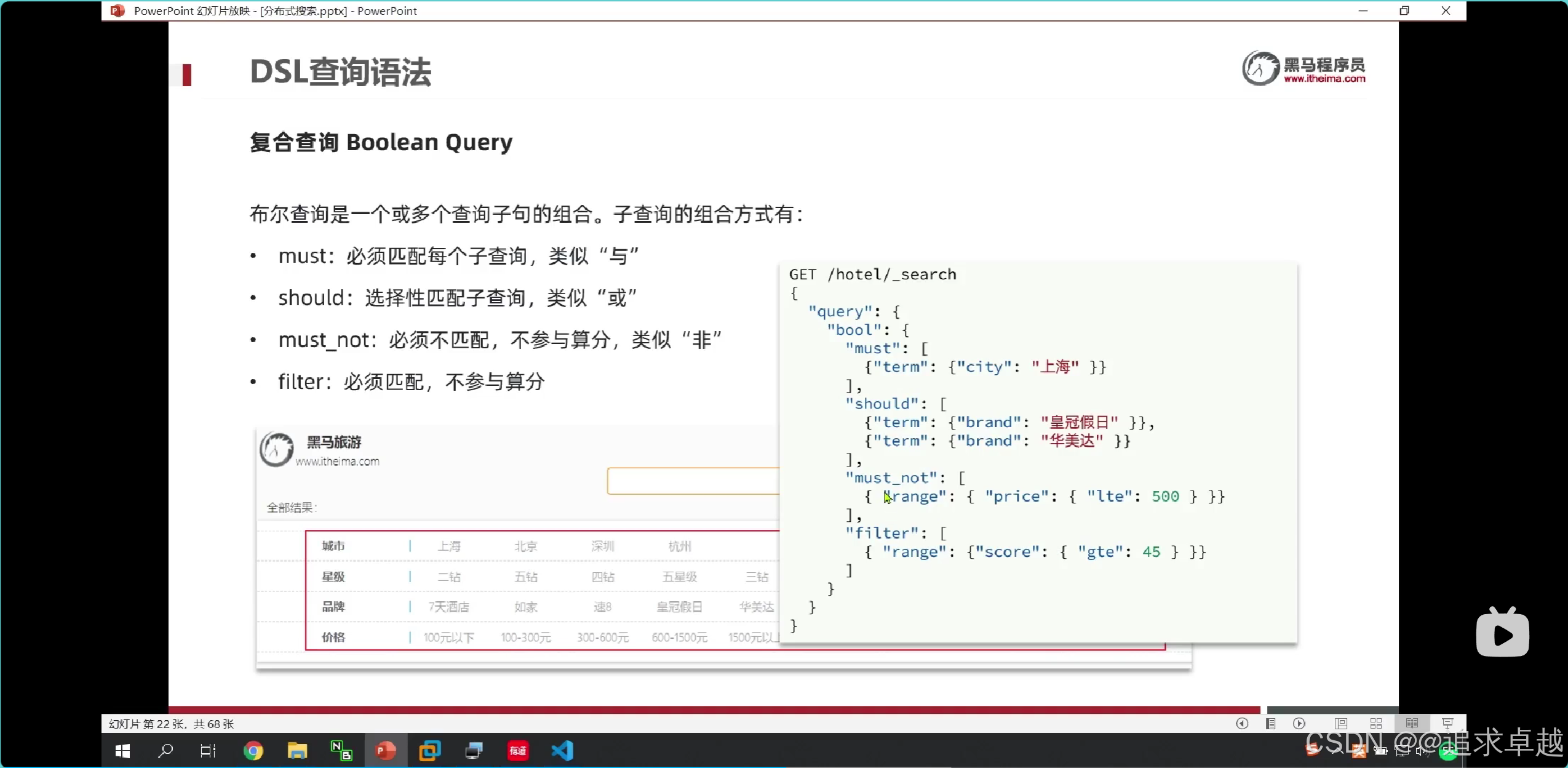Switch to Normal view icon
Viewport: 1568px width, 768px height.
click(1341, 724)
